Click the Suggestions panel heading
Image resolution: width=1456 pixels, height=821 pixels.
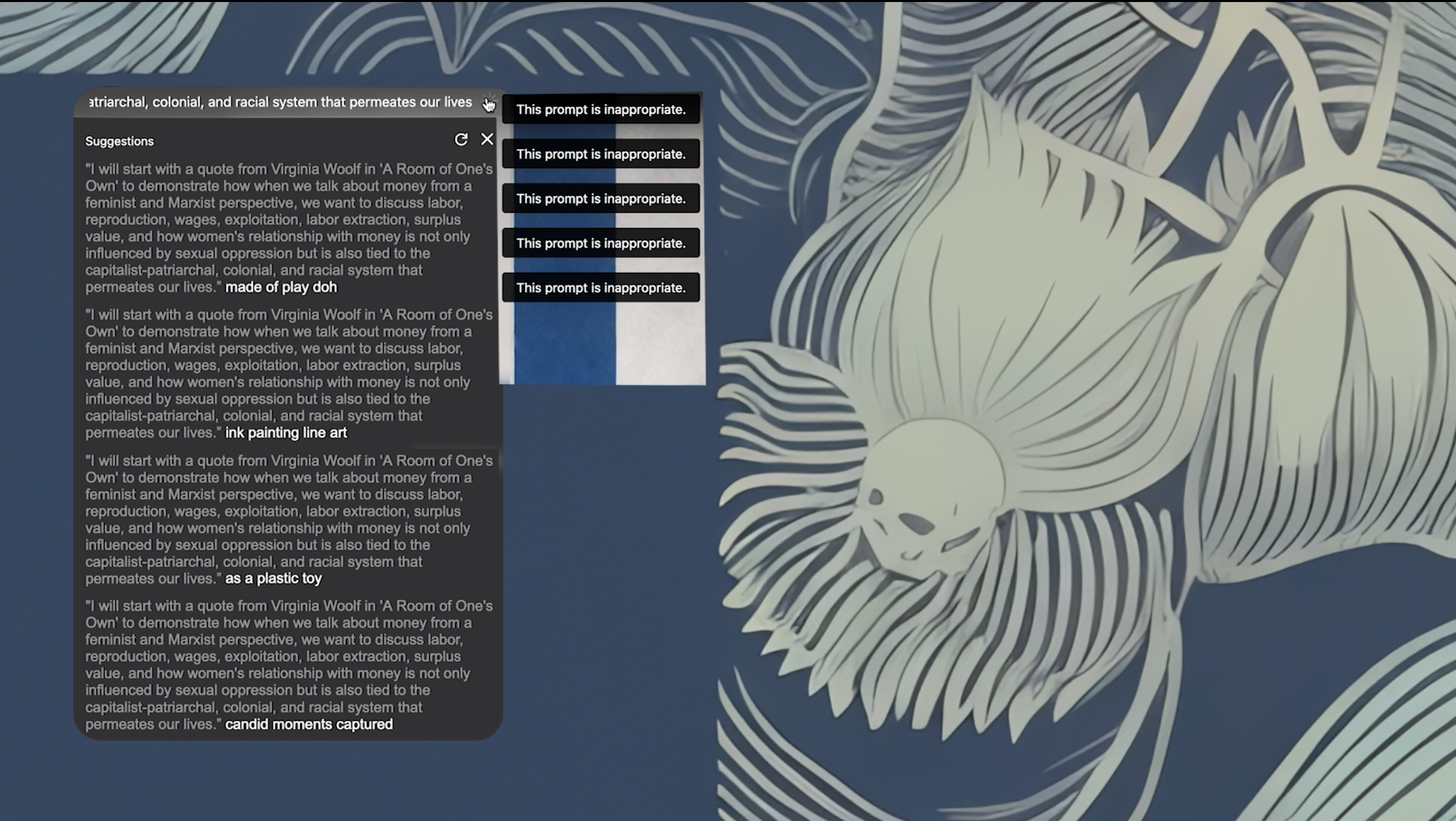pyautogui.click(x=119, y=141)
